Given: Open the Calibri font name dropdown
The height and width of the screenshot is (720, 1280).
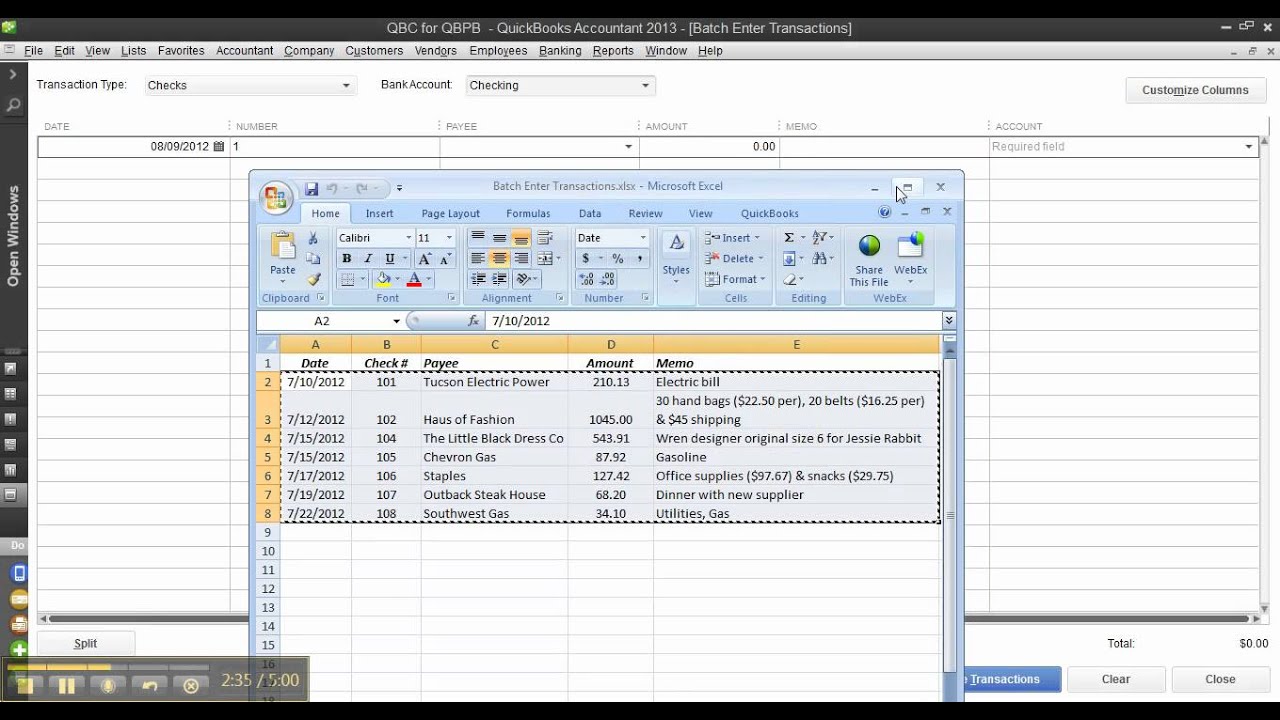Looking at the screenshot, I should coord(408,238).
